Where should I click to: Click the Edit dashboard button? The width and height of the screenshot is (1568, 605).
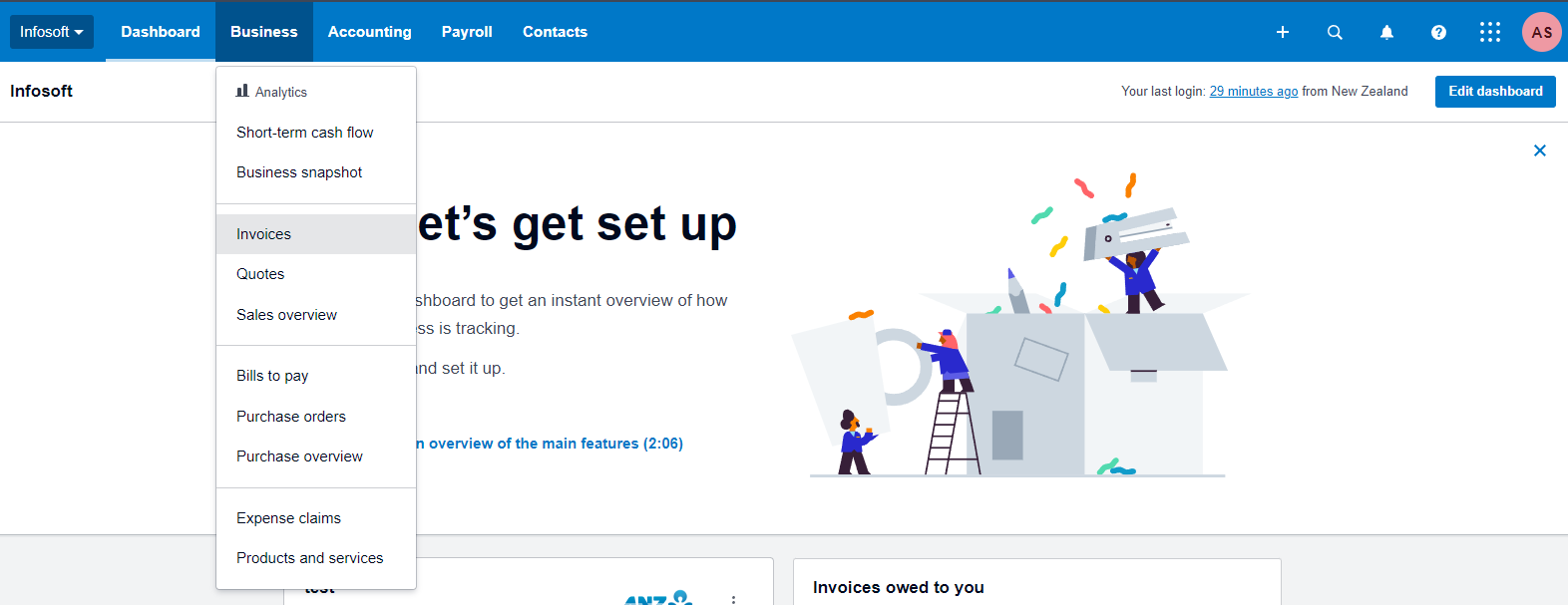pos(1495,91)
